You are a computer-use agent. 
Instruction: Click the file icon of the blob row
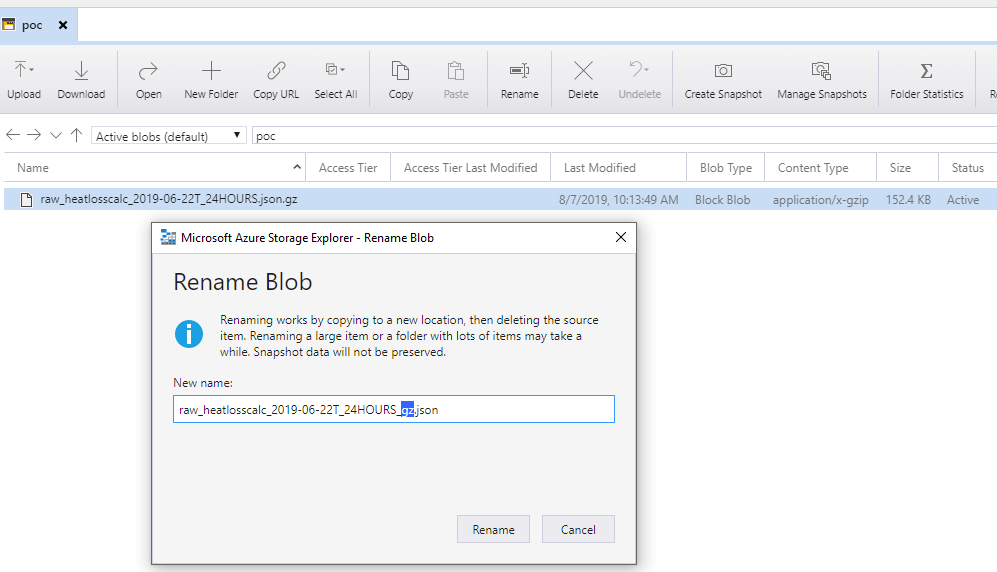click(26, 200)
